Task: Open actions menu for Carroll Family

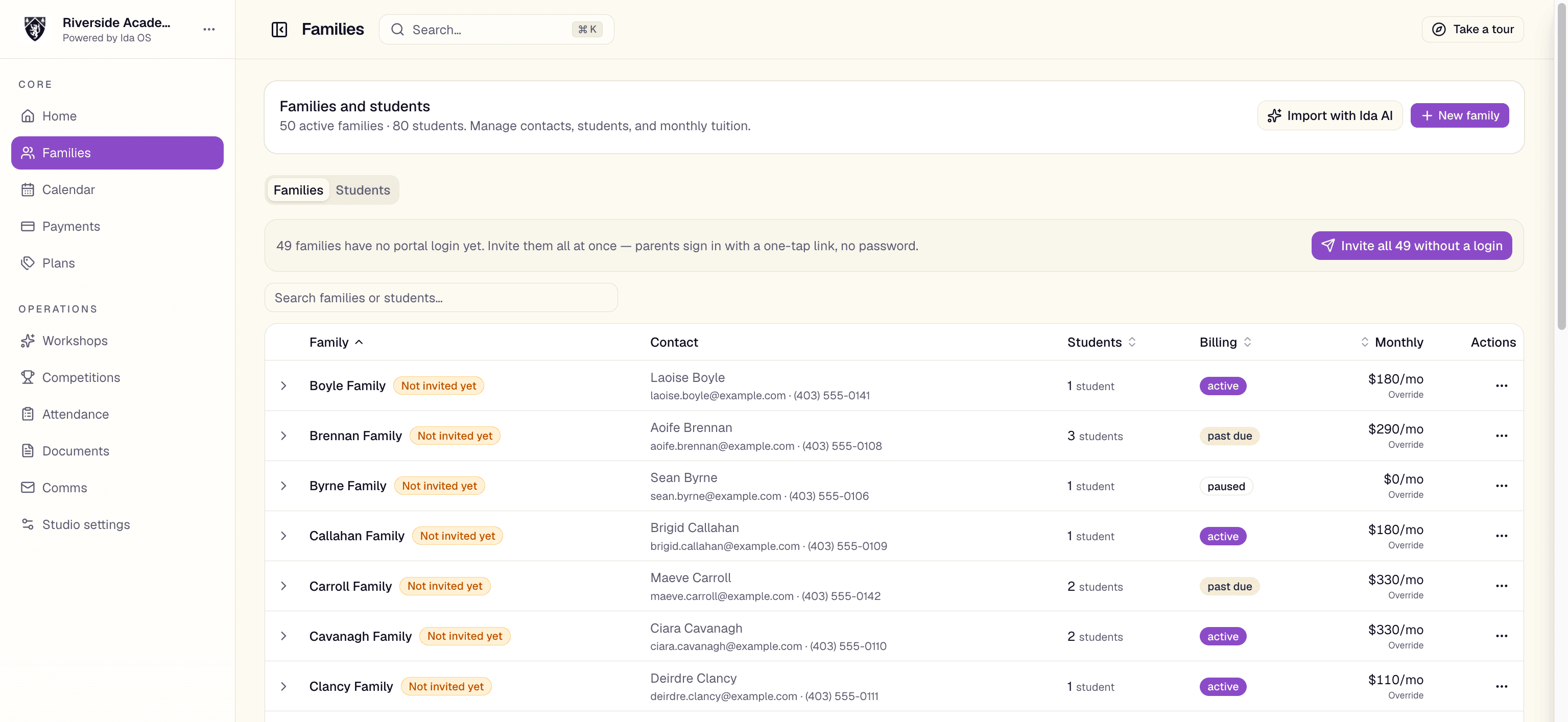Action: click(1502, 586)
